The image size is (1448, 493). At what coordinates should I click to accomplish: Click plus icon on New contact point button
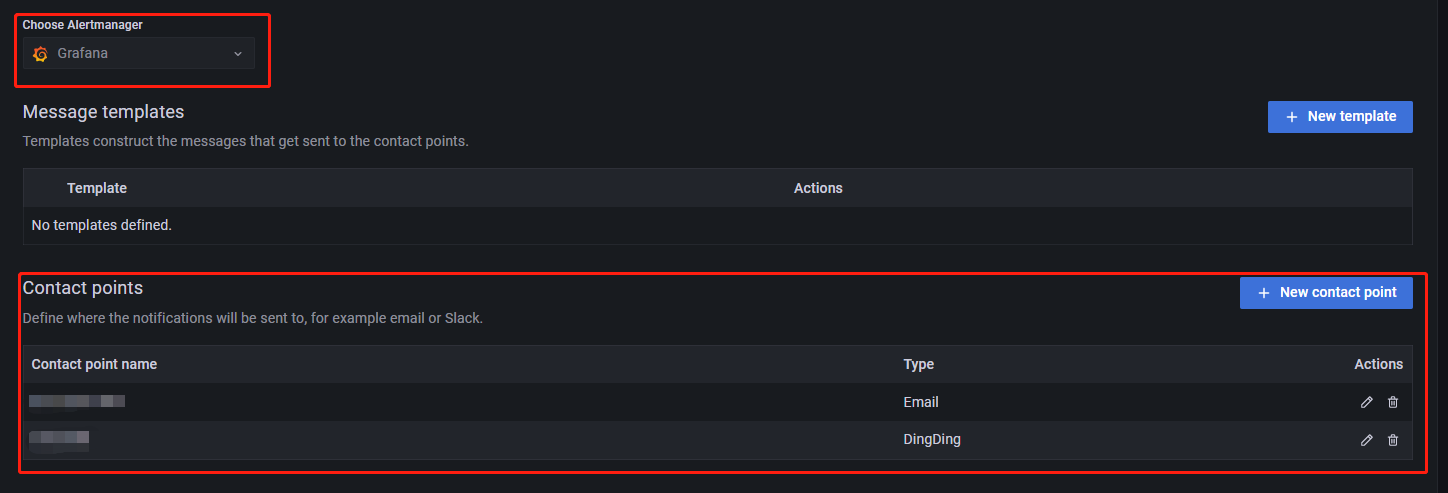[x=1263, y=293]
